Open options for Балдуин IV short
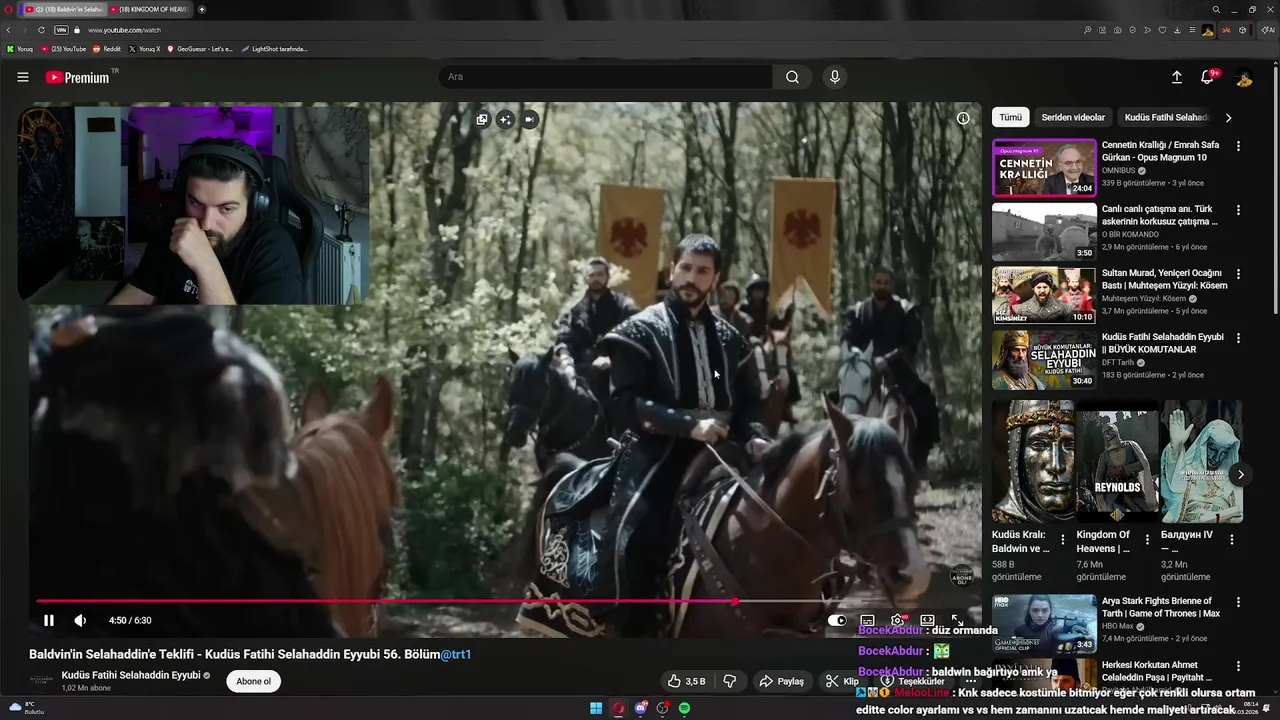This screenshot has width=1280, height=720. coord(1232,540)
